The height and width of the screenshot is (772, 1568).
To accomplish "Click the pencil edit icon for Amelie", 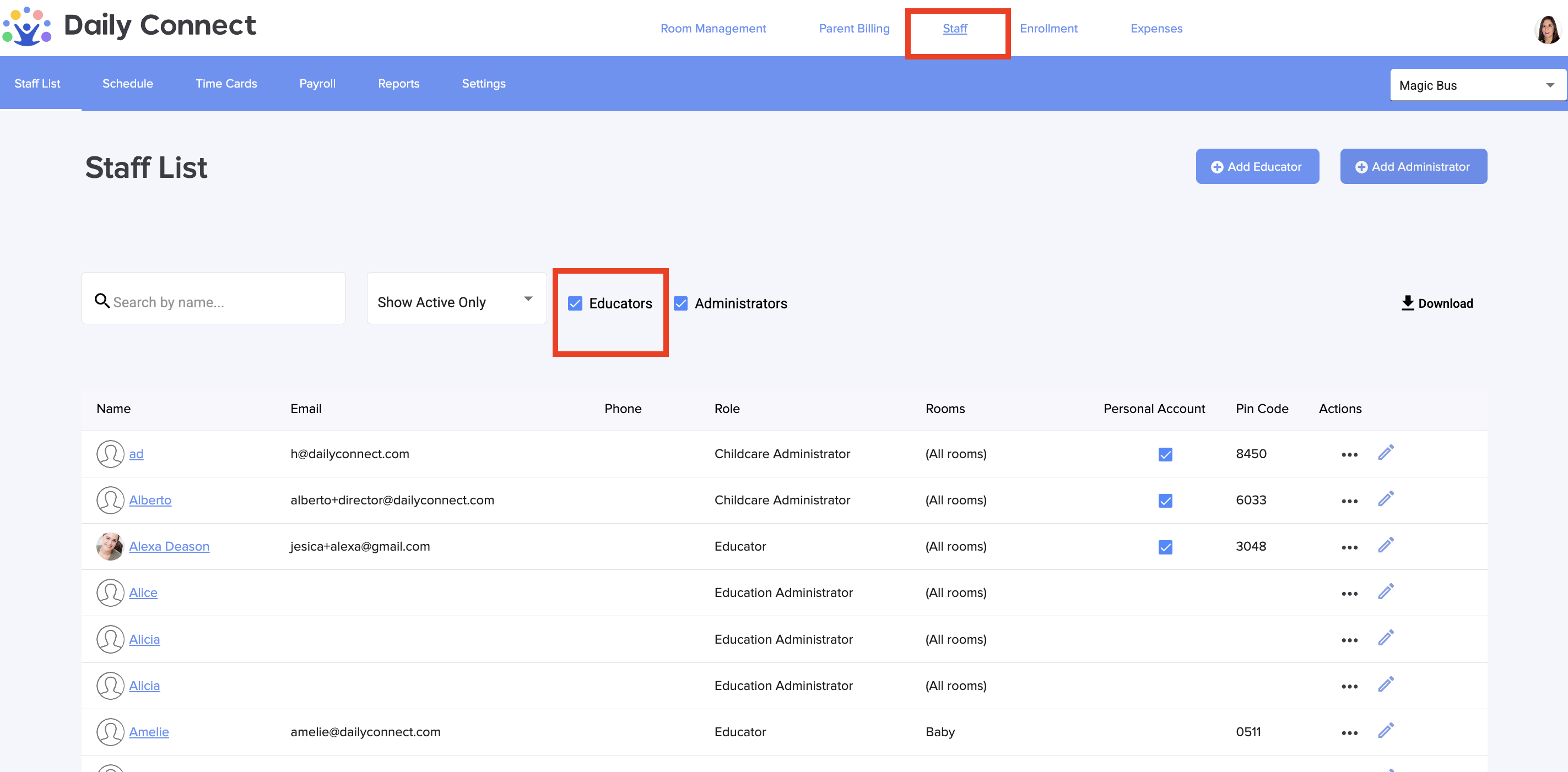I will point(1386,731).
